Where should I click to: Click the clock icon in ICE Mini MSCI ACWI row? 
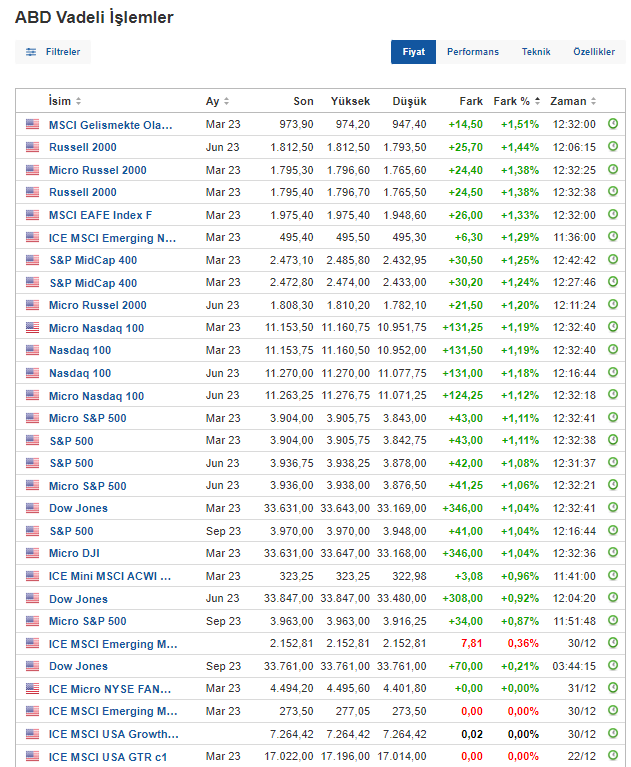[x=613, y=576]
